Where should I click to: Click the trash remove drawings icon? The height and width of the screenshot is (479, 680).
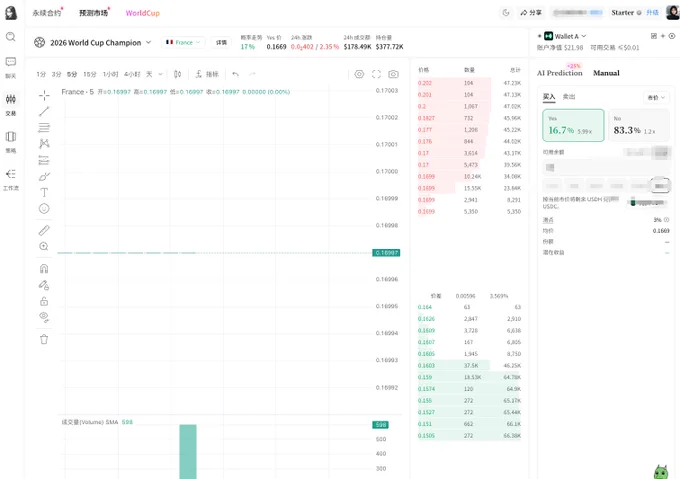tap(44, 339)
